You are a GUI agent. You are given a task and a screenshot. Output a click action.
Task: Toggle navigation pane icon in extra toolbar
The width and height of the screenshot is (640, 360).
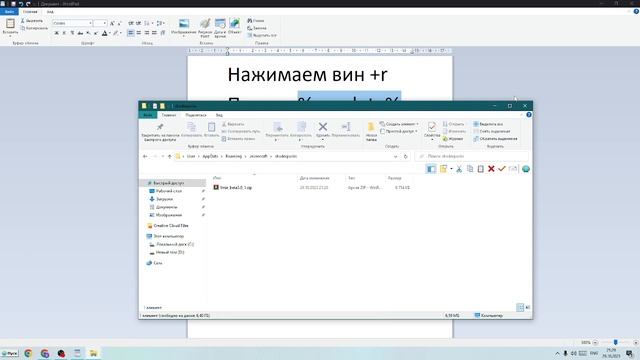[431, 169]
